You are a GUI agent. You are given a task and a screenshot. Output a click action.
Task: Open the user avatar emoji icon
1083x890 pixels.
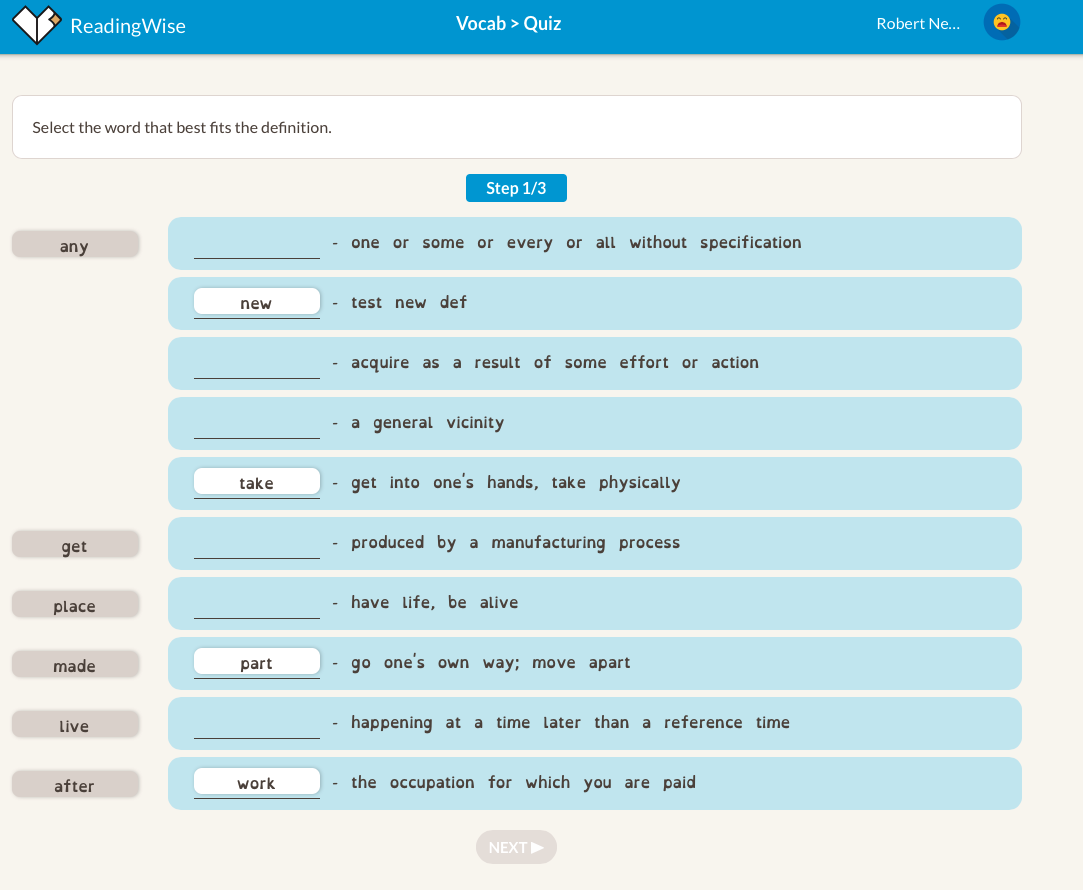[x=1001, y=23]
